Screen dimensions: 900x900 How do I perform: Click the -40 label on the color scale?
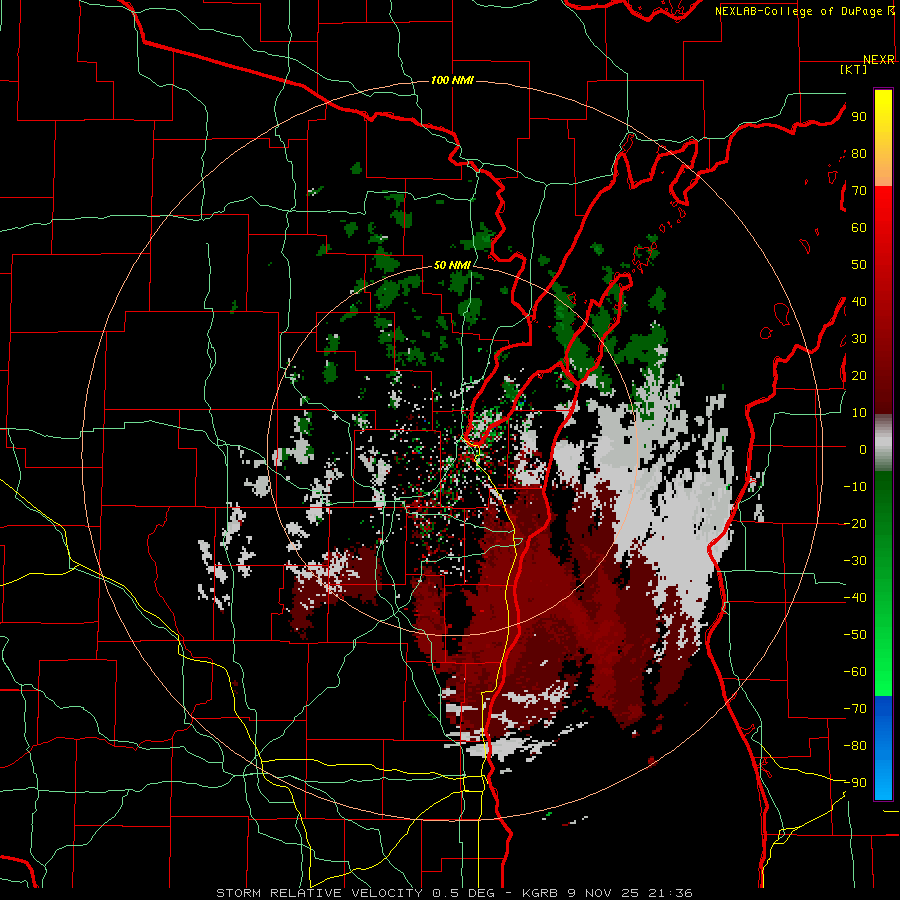coord(855,598)
